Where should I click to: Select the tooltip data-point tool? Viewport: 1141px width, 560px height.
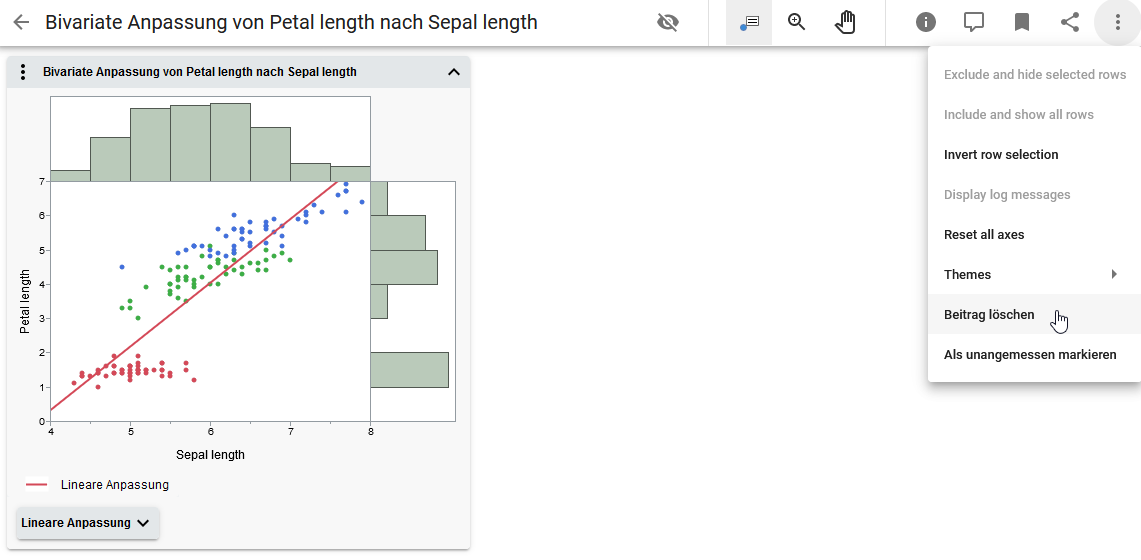tap(749, 22)
